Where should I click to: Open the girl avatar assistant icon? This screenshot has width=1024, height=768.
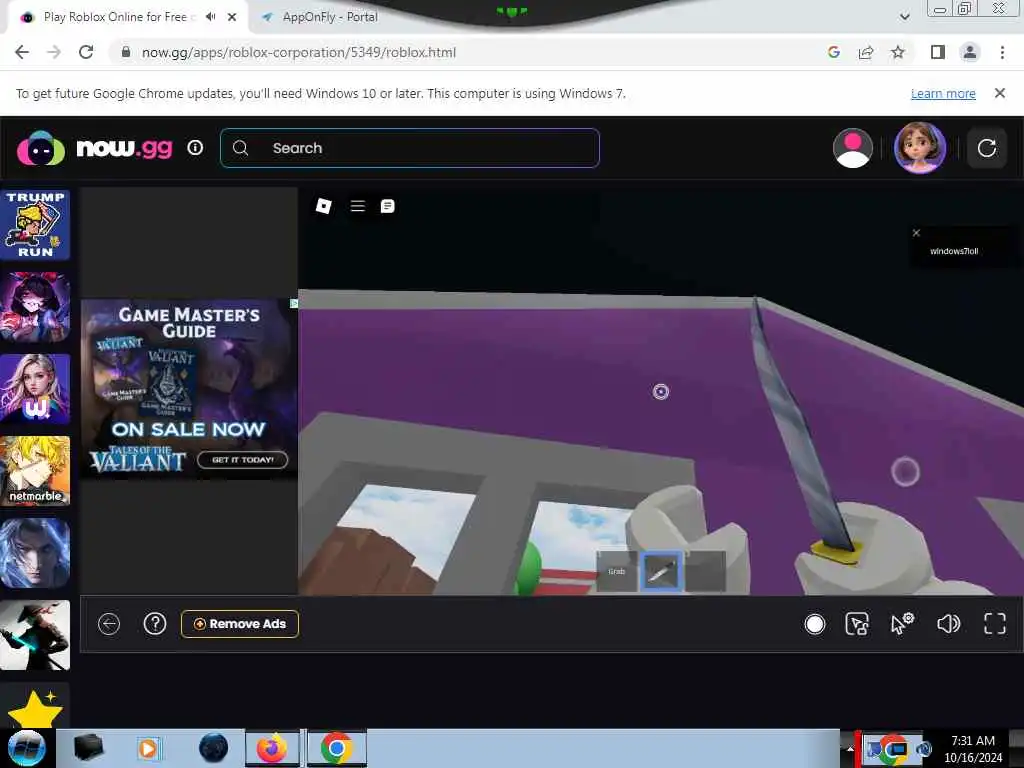click(920, 148)
